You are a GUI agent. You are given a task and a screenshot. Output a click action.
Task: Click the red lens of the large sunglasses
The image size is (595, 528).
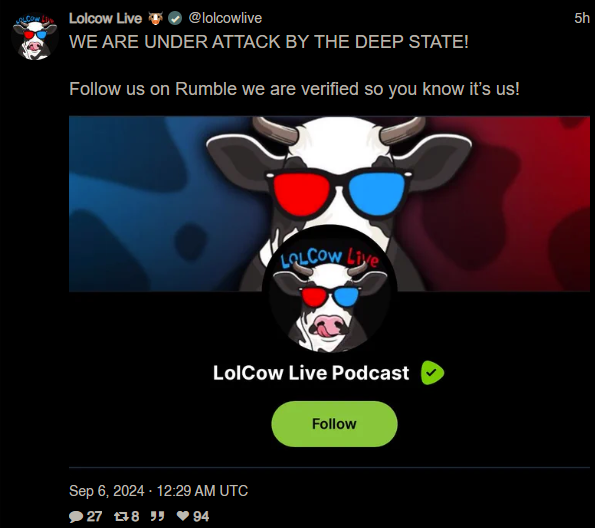pyautogui.click(x=302, y=193)
